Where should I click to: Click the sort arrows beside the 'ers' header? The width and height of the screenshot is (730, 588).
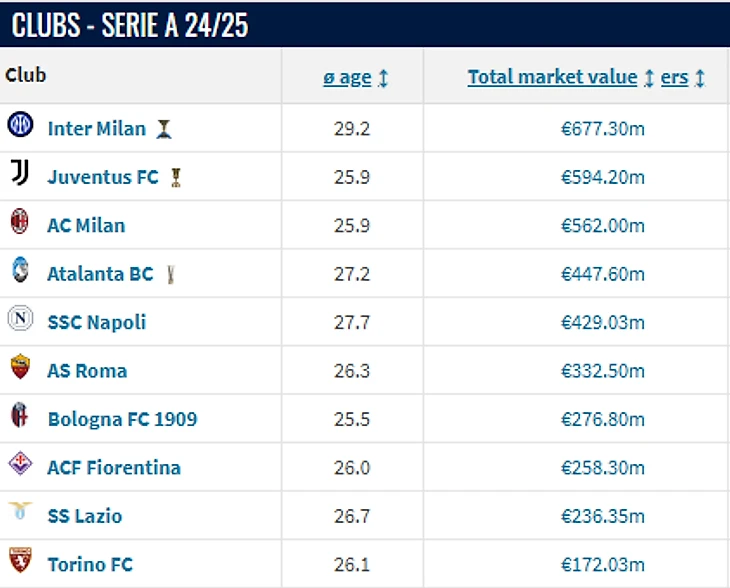[700, 78]
